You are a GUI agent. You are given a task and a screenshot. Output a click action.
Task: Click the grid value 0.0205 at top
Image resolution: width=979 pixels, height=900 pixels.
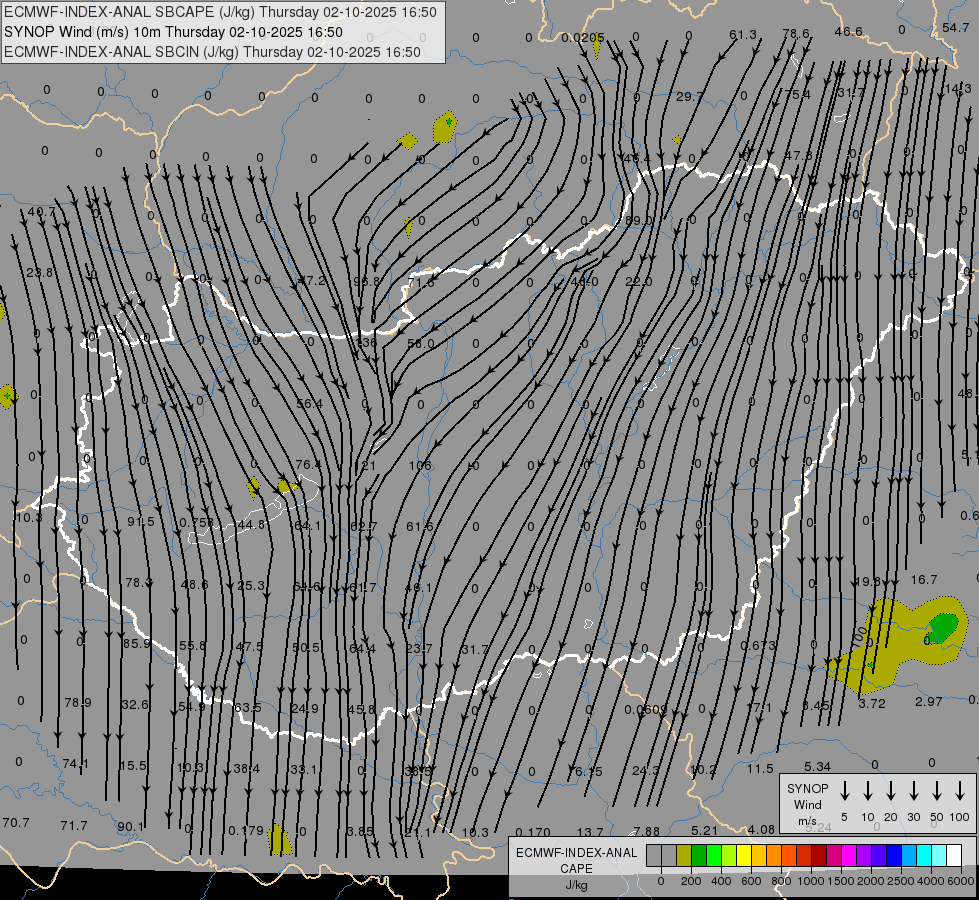583,37
